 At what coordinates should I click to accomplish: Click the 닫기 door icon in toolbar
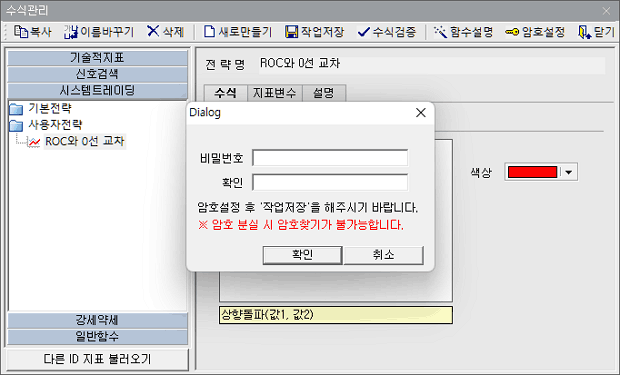point(584,32)
